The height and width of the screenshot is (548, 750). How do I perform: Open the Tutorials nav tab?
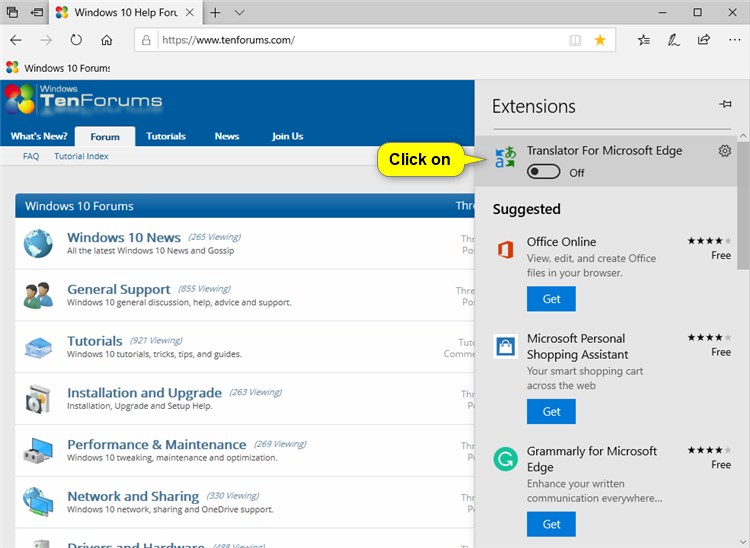(x=166, y=136)
